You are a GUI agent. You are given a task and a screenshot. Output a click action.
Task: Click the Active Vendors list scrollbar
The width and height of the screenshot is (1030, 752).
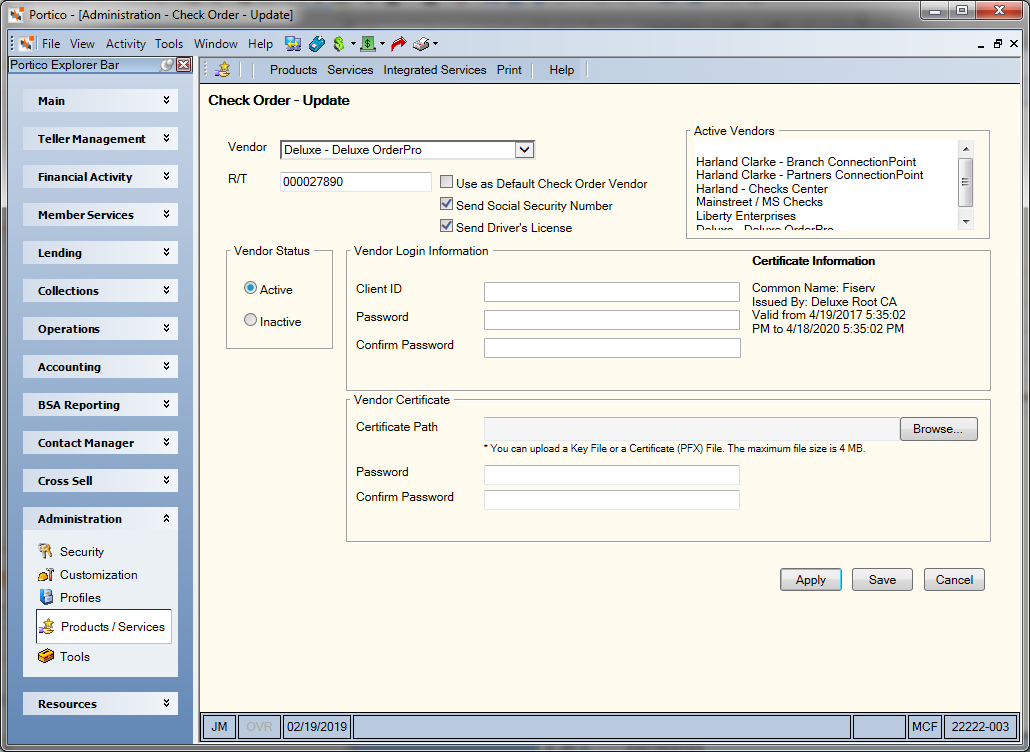(x=966, y=184)
